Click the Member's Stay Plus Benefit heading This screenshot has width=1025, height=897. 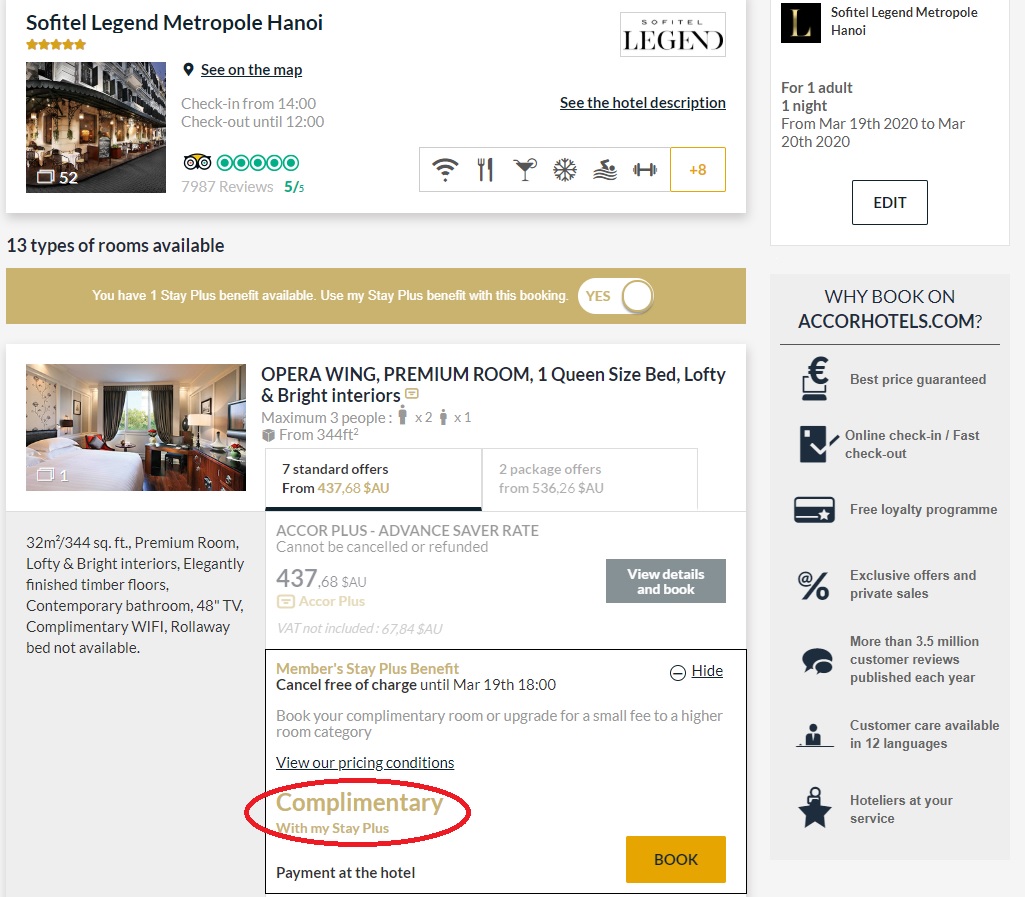(367, 668)
